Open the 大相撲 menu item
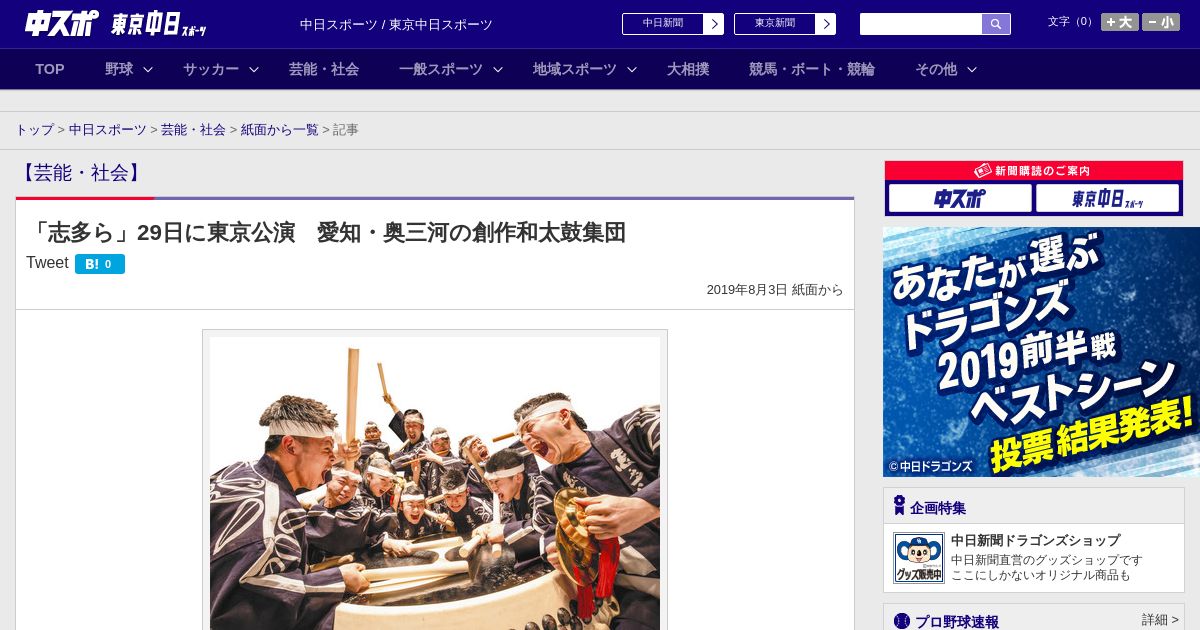The image size is (1200, 630). [688, 69]
